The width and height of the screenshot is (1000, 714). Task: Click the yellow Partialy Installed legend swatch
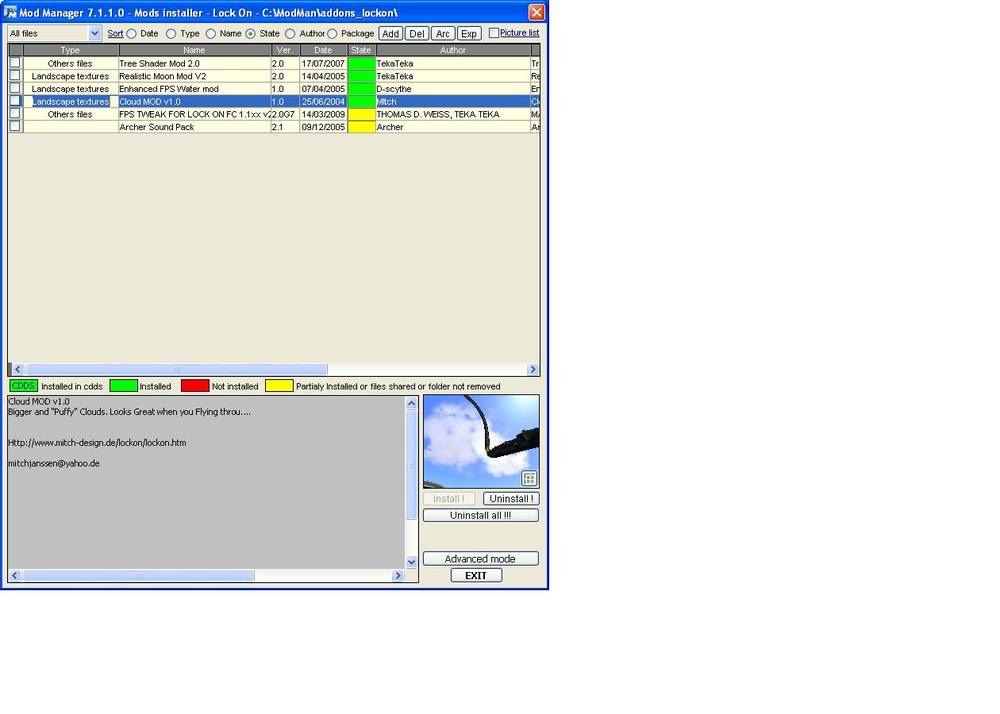point(279,386)
